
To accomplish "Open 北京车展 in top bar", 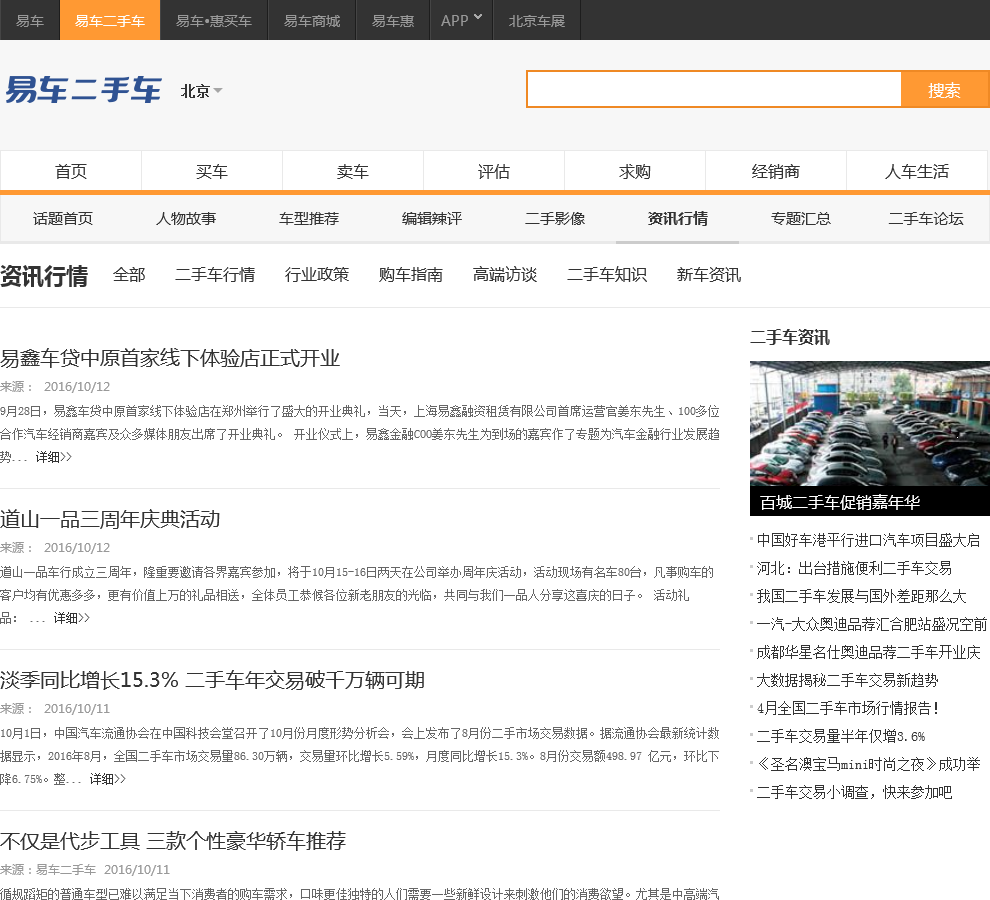I will (x=537, y=20).
